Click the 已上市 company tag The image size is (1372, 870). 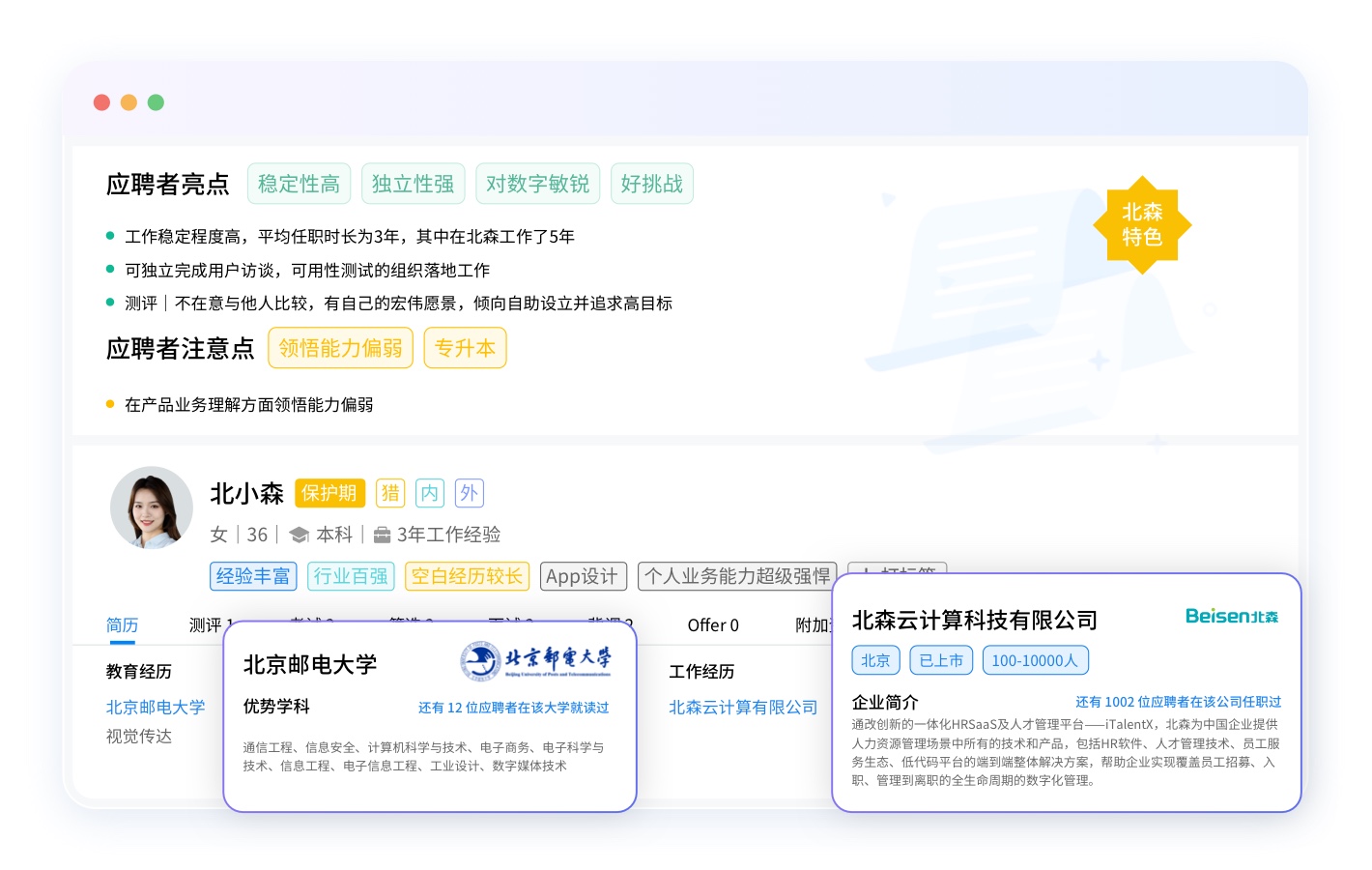click(941, 660)
